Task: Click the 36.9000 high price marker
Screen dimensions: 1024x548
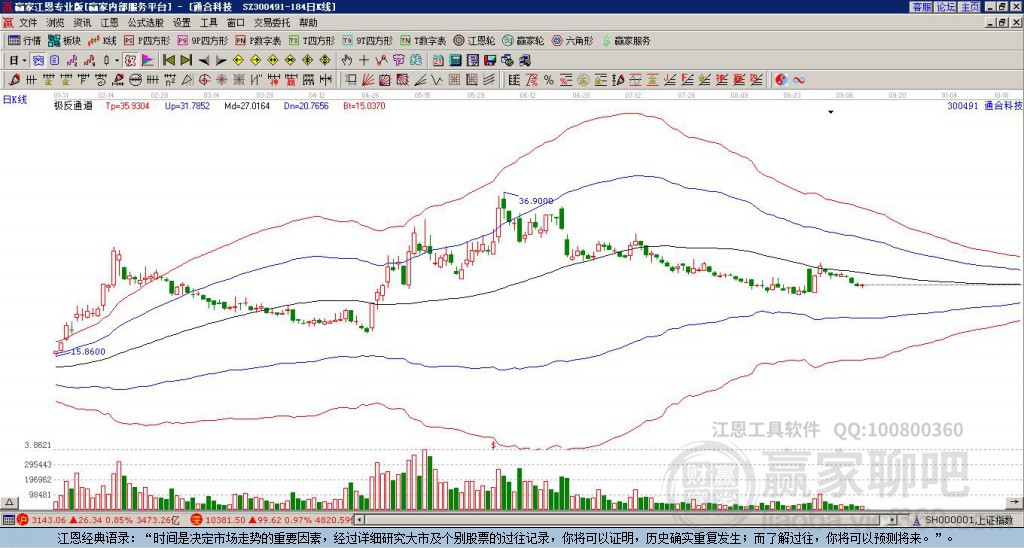Action: (x=536, y=201)
